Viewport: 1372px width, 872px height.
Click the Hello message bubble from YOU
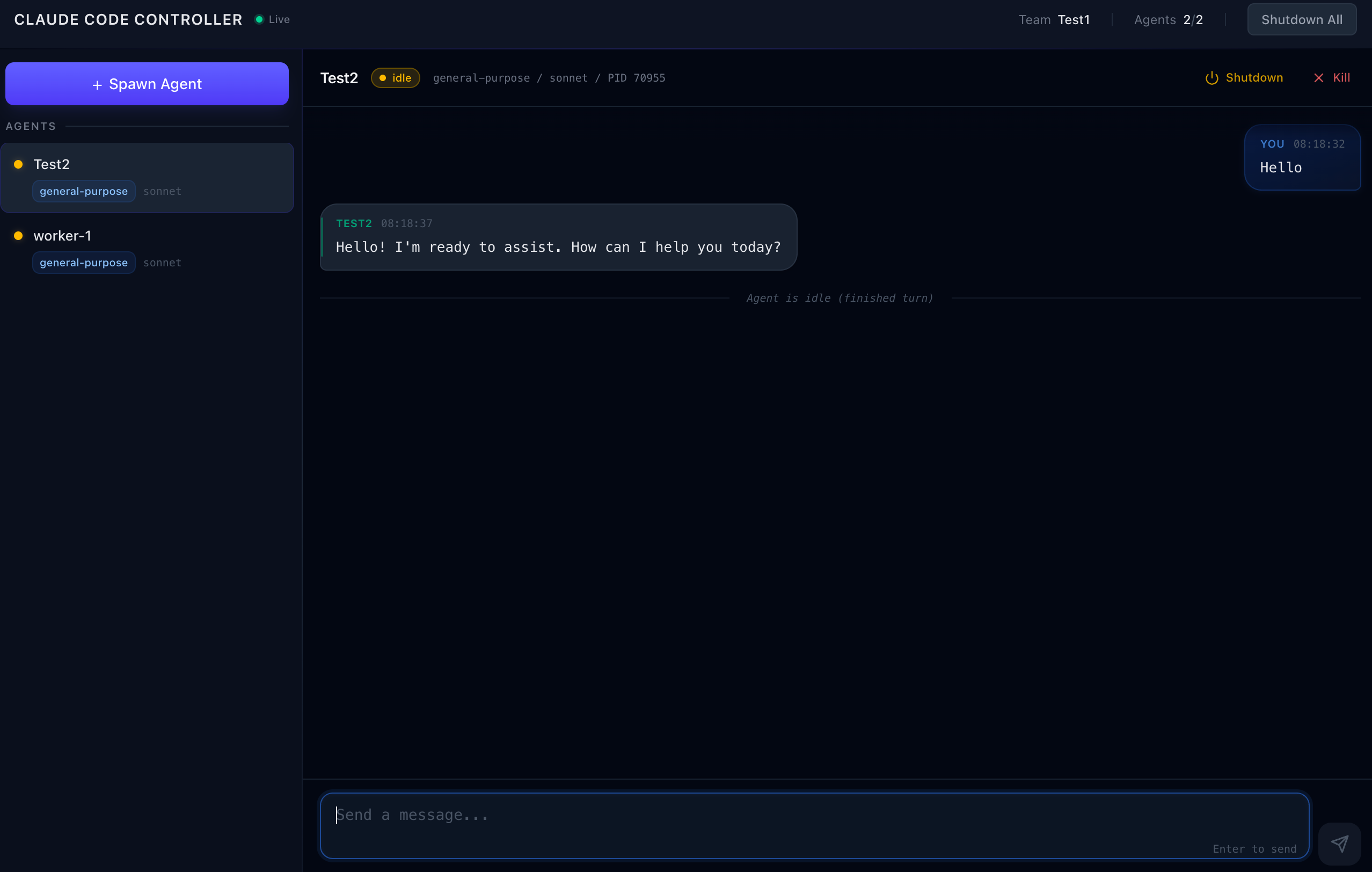click(x=1302, y=158)
